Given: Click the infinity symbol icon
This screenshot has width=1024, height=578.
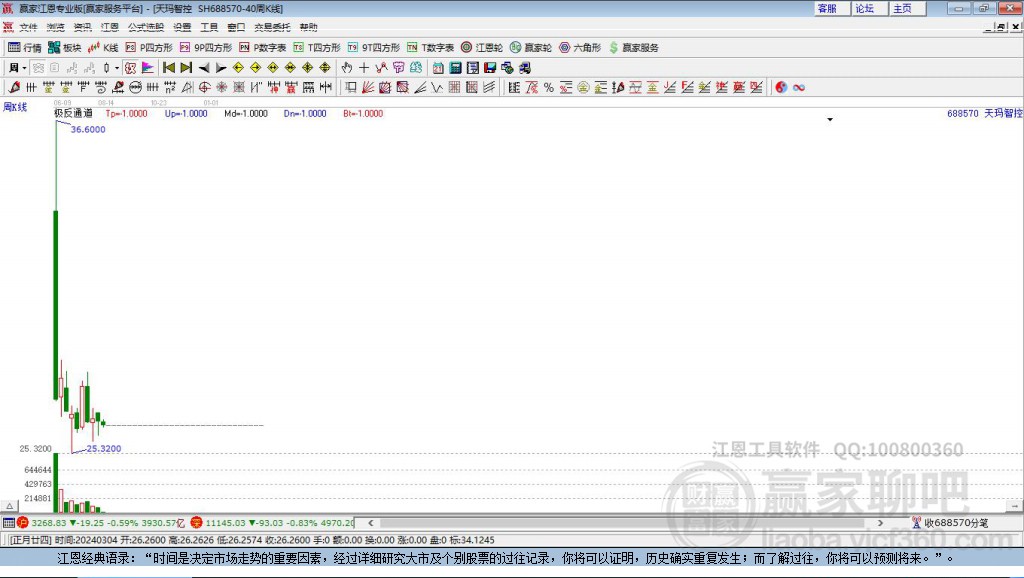Looking at the screenshot, I should coord(799,87).
